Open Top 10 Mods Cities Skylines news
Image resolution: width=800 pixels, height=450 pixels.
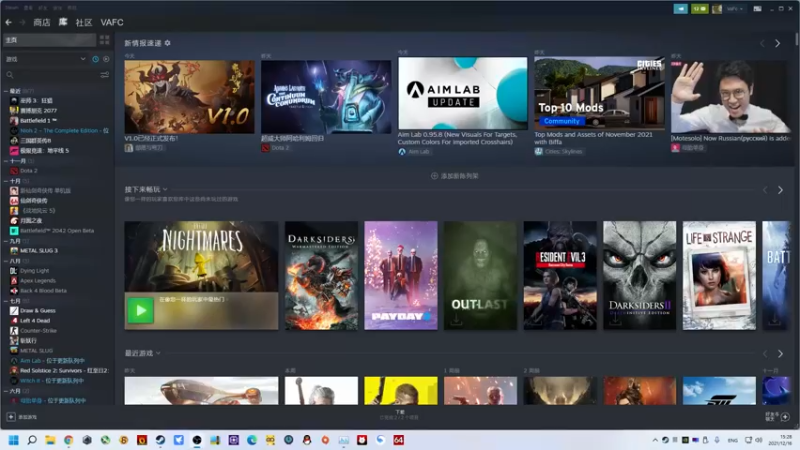pyautogui.click(x=599, y=93)
